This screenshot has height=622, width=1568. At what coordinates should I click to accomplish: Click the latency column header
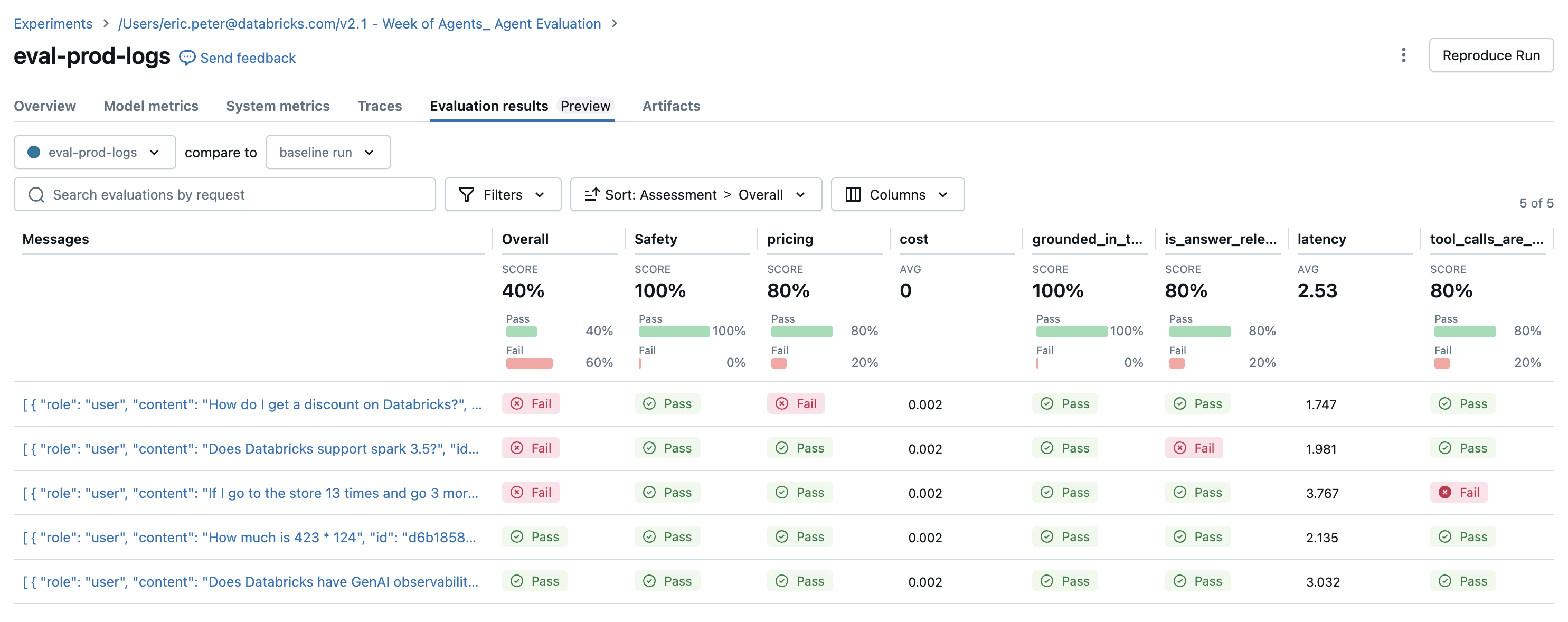click(1321, 239)
